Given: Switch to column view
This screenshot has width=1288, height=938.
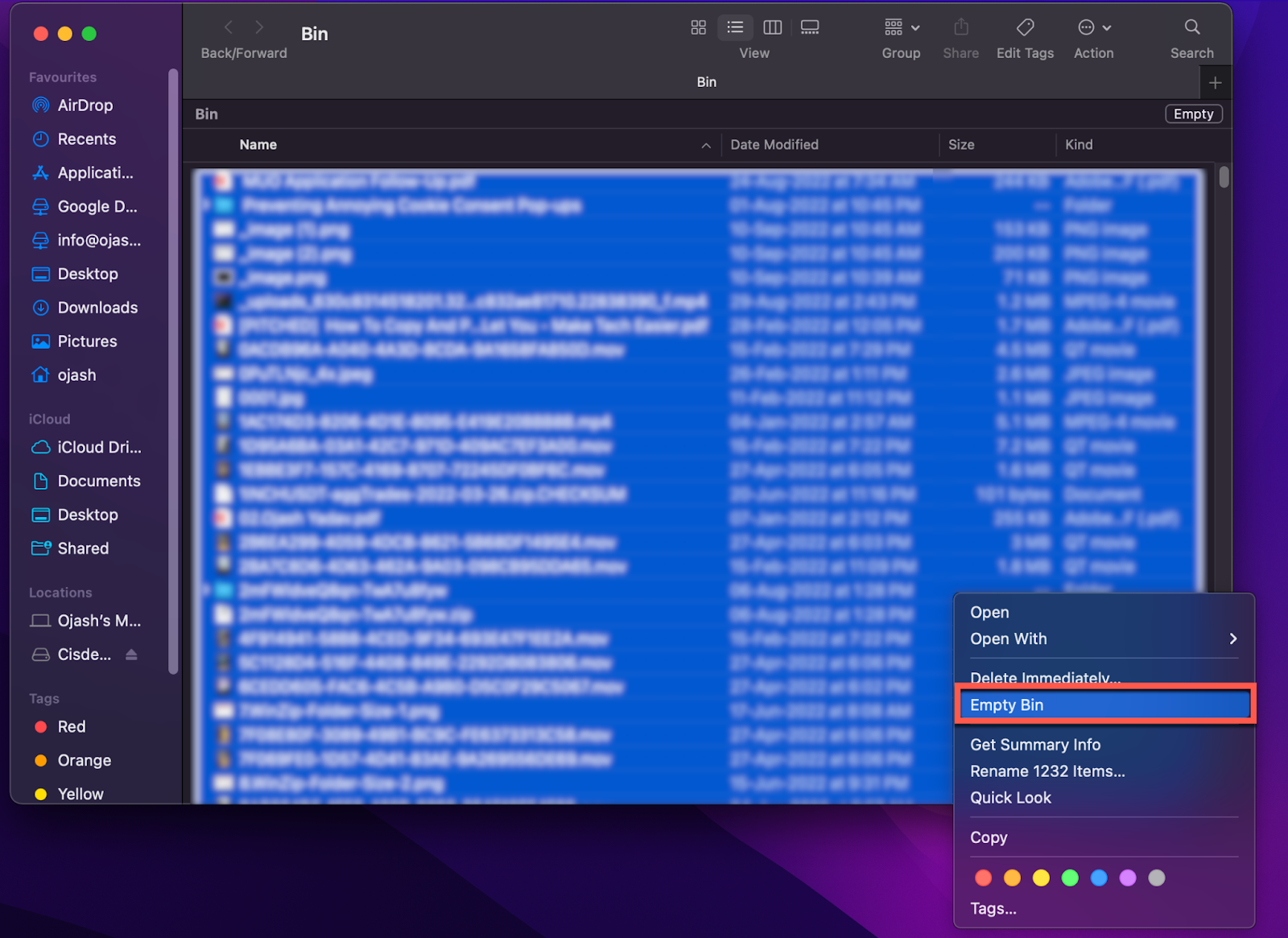Looking at the screenshot, I should pos(773,27).
